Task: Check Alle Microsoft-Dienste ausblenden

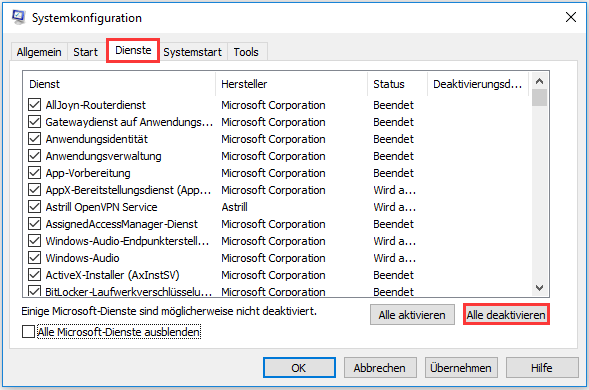Action: tap(29, 332)
